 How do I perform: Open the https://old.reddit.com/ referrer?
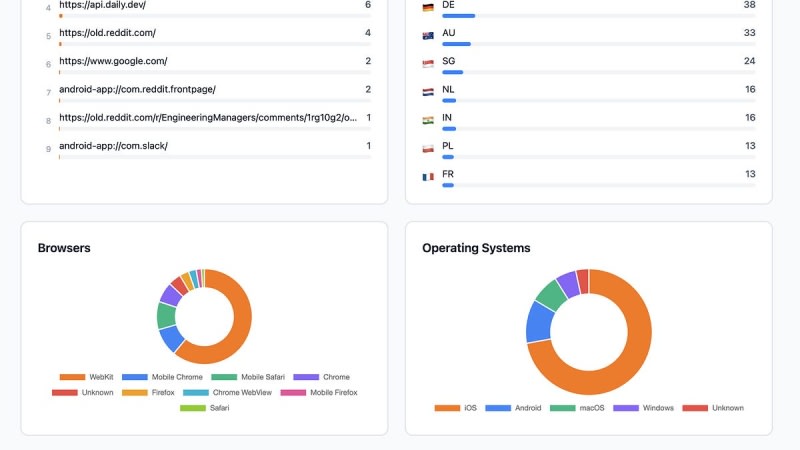[x=107, y=33]
